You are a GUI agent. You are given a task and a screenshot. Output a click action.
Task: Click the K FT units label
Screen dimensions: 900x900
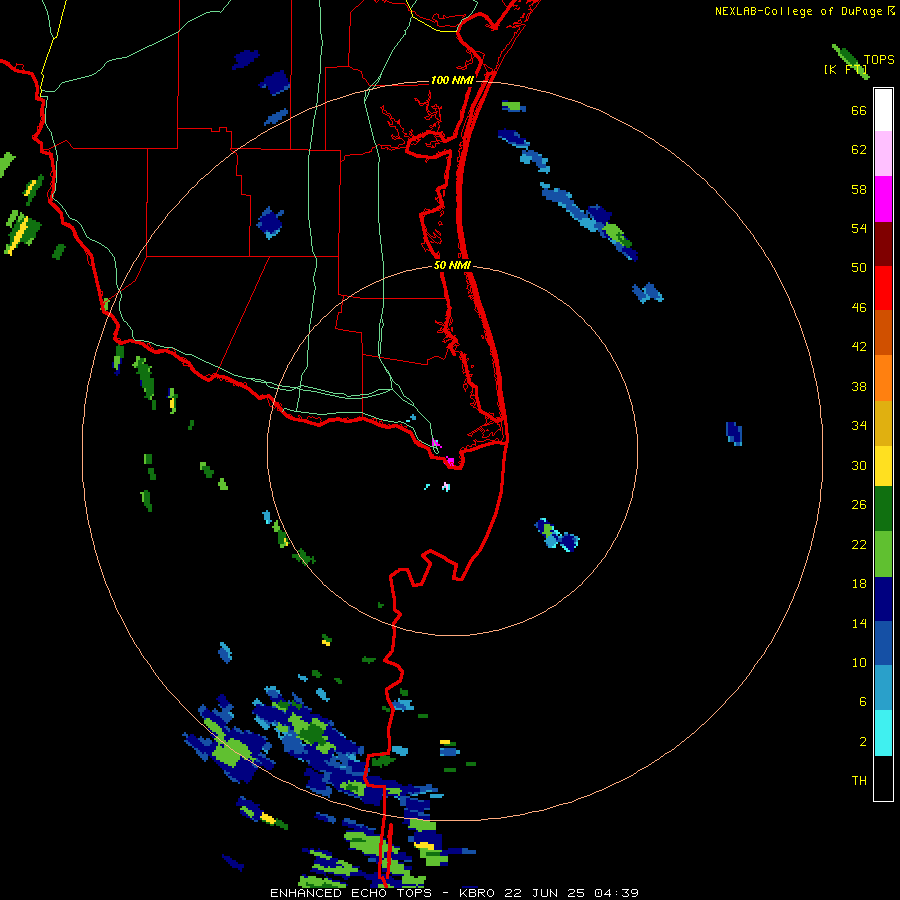(845, 69)
